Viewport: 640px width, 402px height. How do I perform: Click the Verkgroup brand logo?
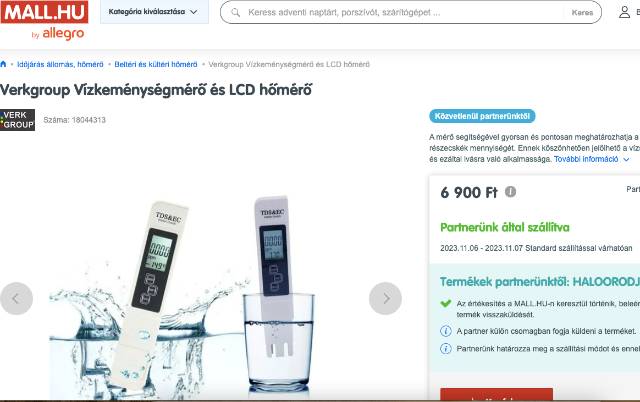click(x=18, y=120)
